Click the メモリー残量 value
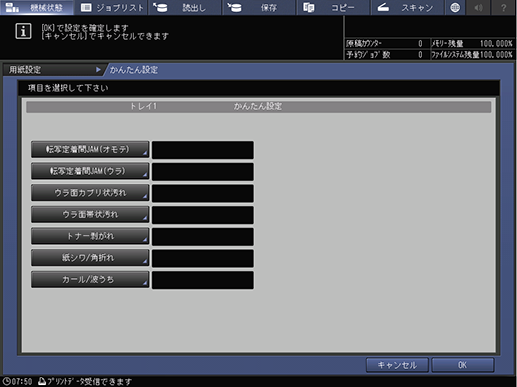The height and width of the screenshot is (387, 517). click(x=496, y=43)
